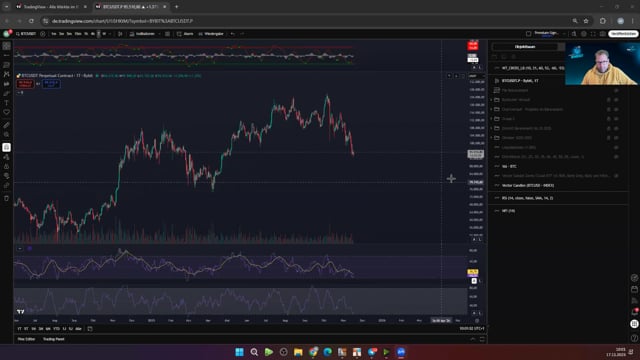Select the RSI row in Objektbaum

tap(558, 198)
